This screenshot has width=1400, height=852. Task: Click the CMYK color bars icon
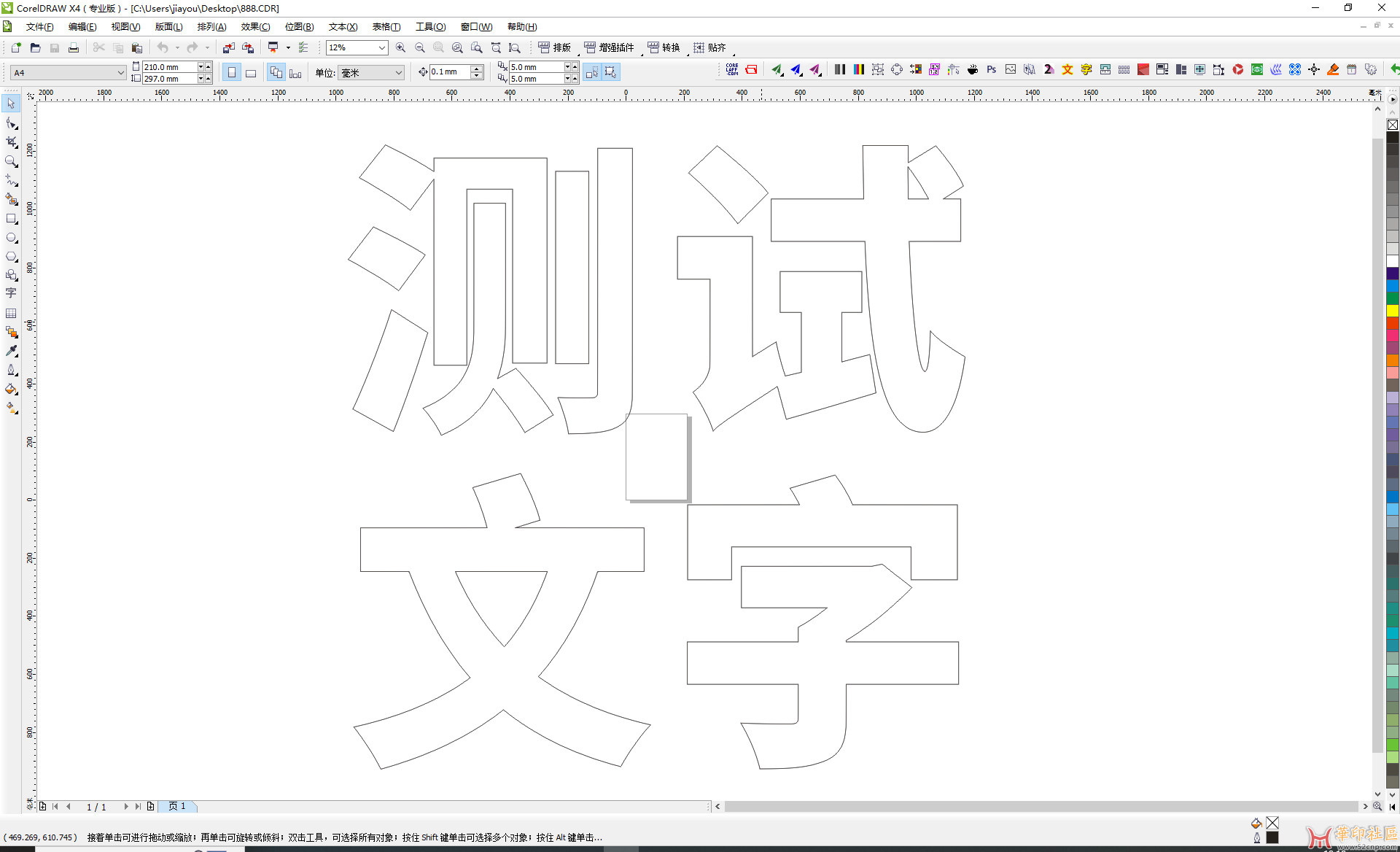click(x=859, y=69)
